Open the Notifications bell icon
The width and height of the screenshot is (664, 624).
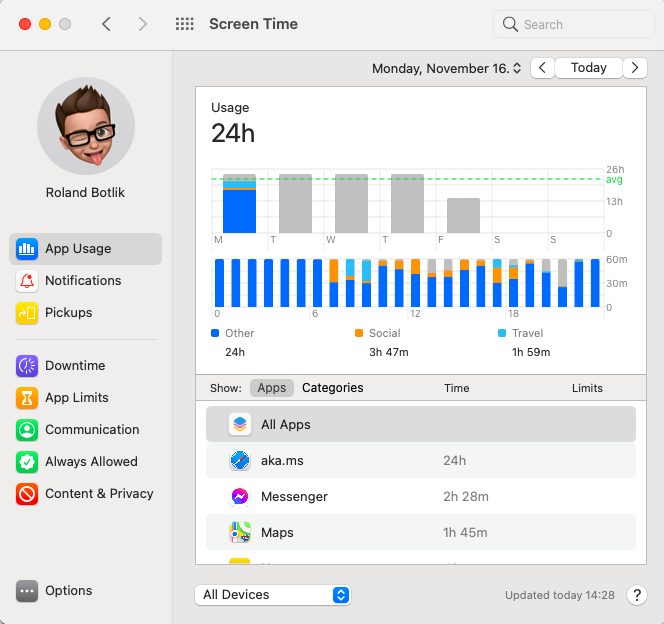point(27,281)
